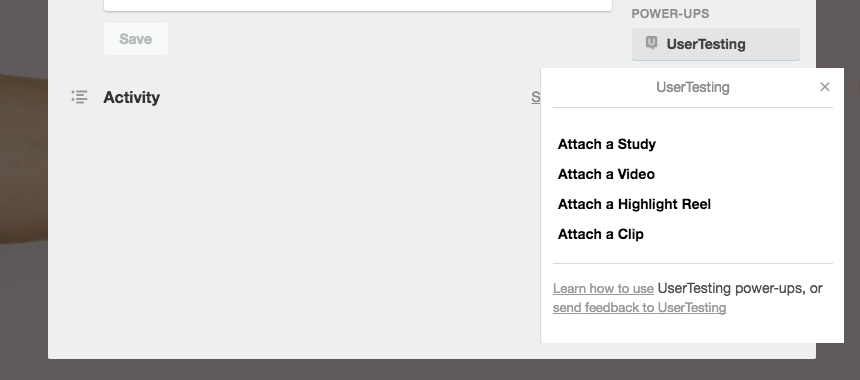This screenshot has width=860, height=380.
Task: Close the UserTesting popup
Action: point(824,87)
